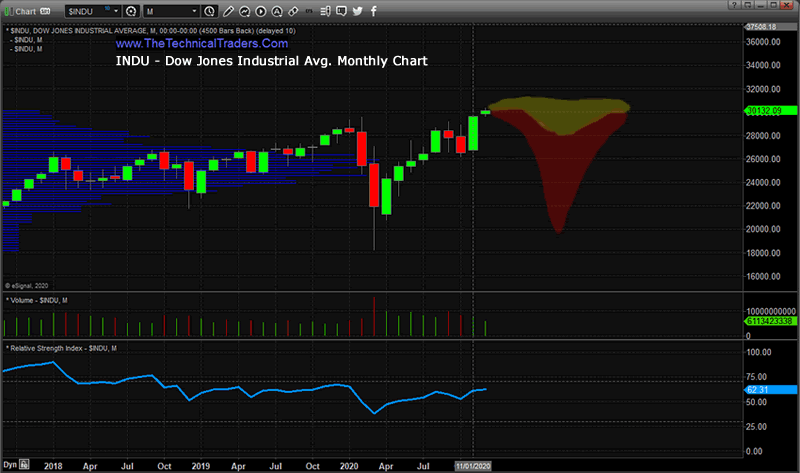
Task: Expand the M interval dropdown
Action: pyautogui.click(x=194, y=11)
